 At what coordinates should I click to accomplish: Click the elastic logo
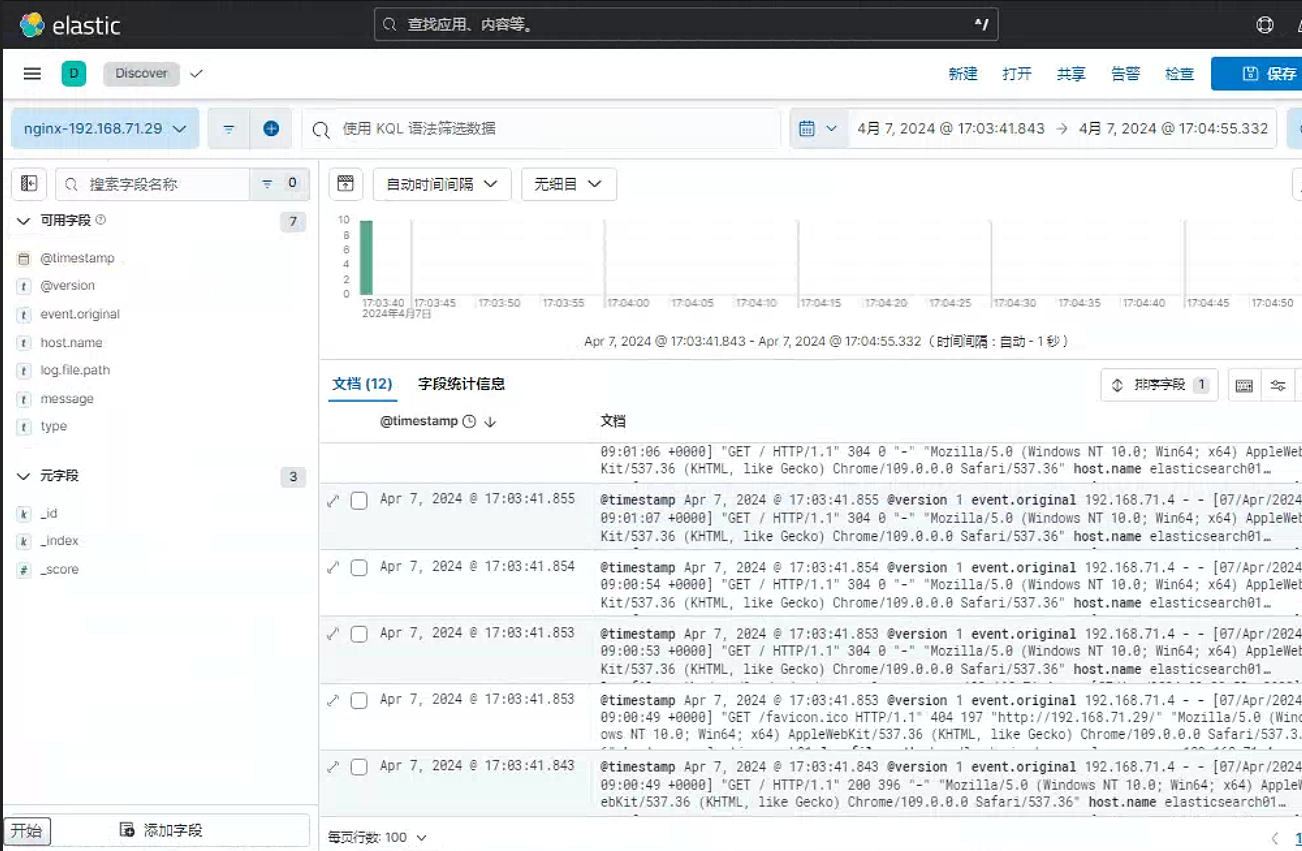click(x=70, y=25)
